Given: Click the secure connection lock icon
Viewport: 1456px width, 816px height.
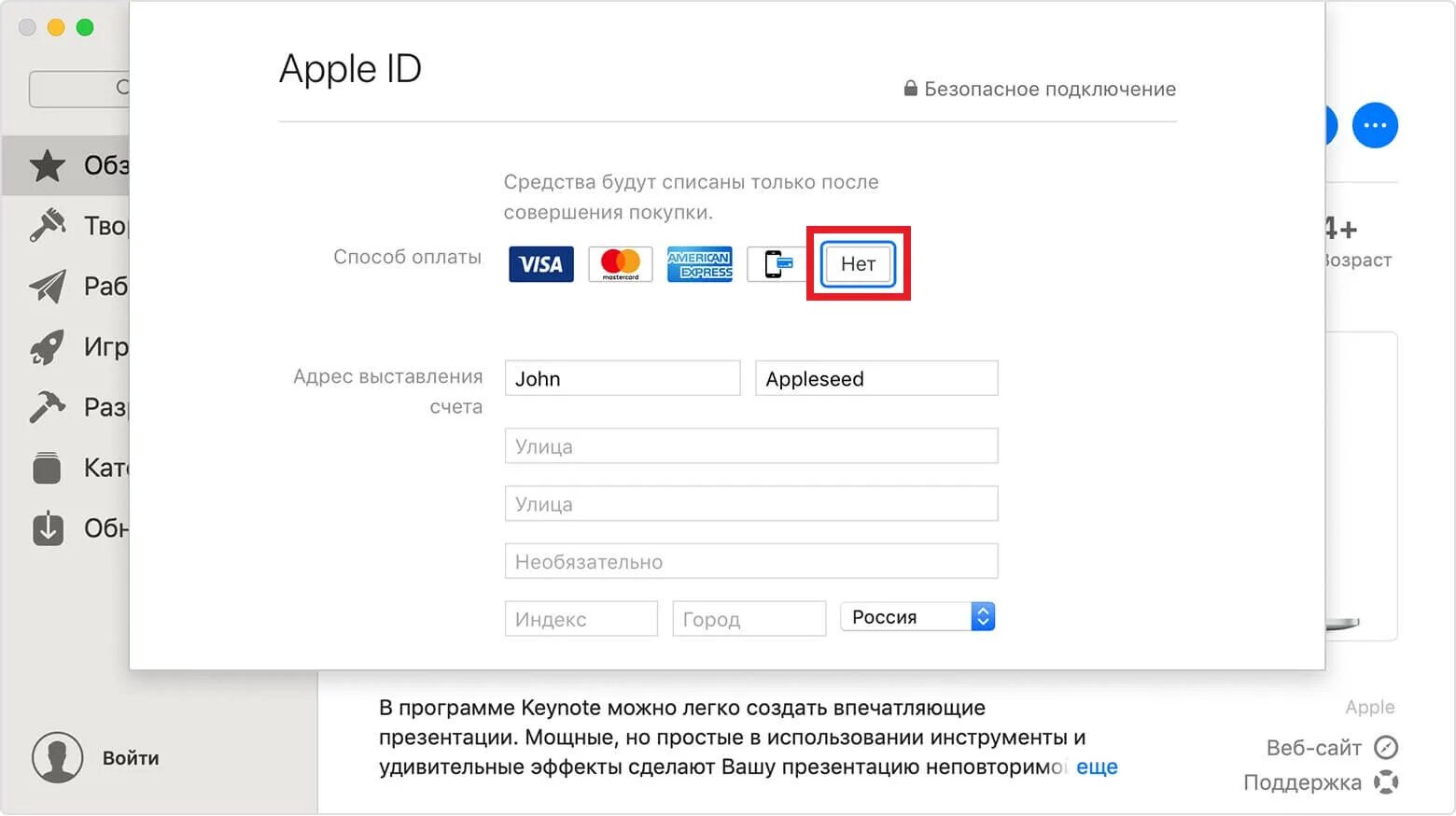Looking at the screenshot, I should coord(910,88).
